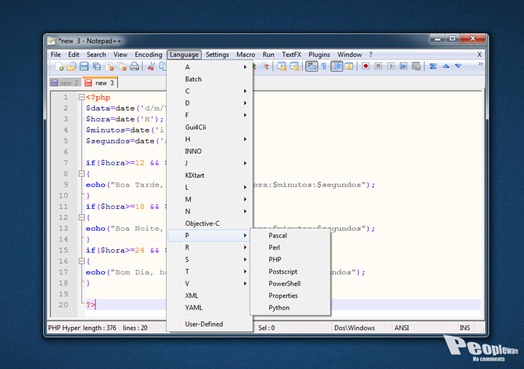Toggle Show All Characters pilcrow icon
Image resolution: width=524 pixels, height=369 pixels.
[324, 67]
